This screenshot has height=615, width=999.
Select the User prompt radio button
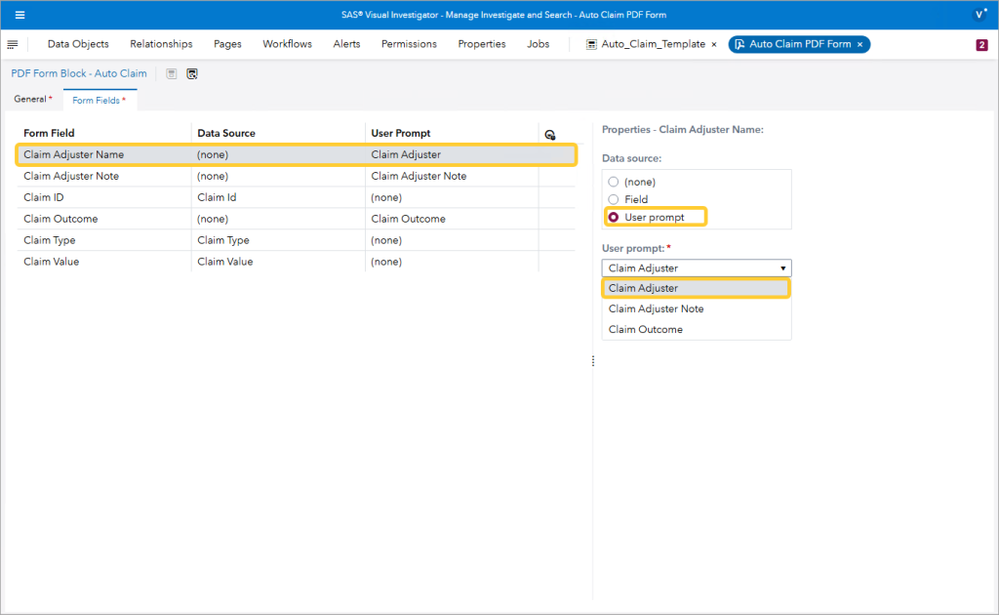[x=613, y=217]
